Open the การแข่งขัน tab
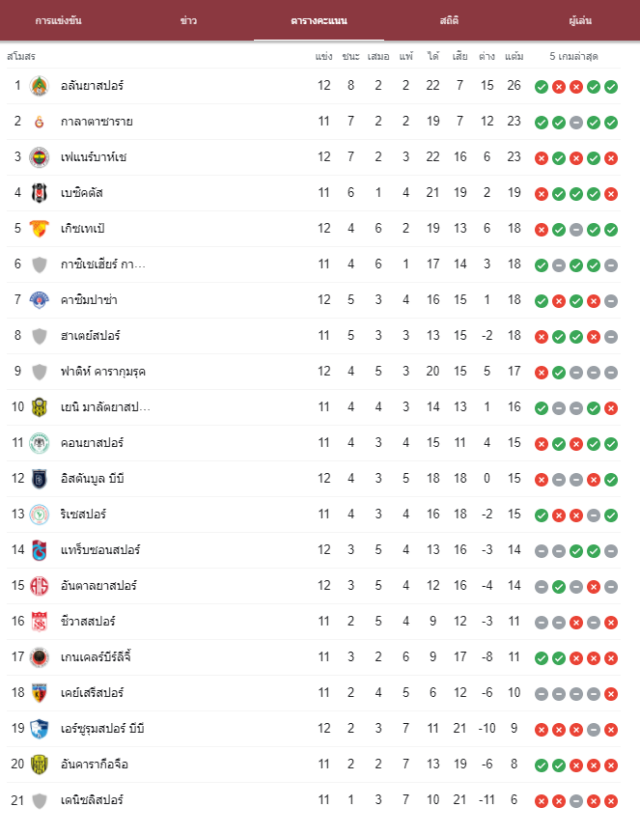 [58, 21]
